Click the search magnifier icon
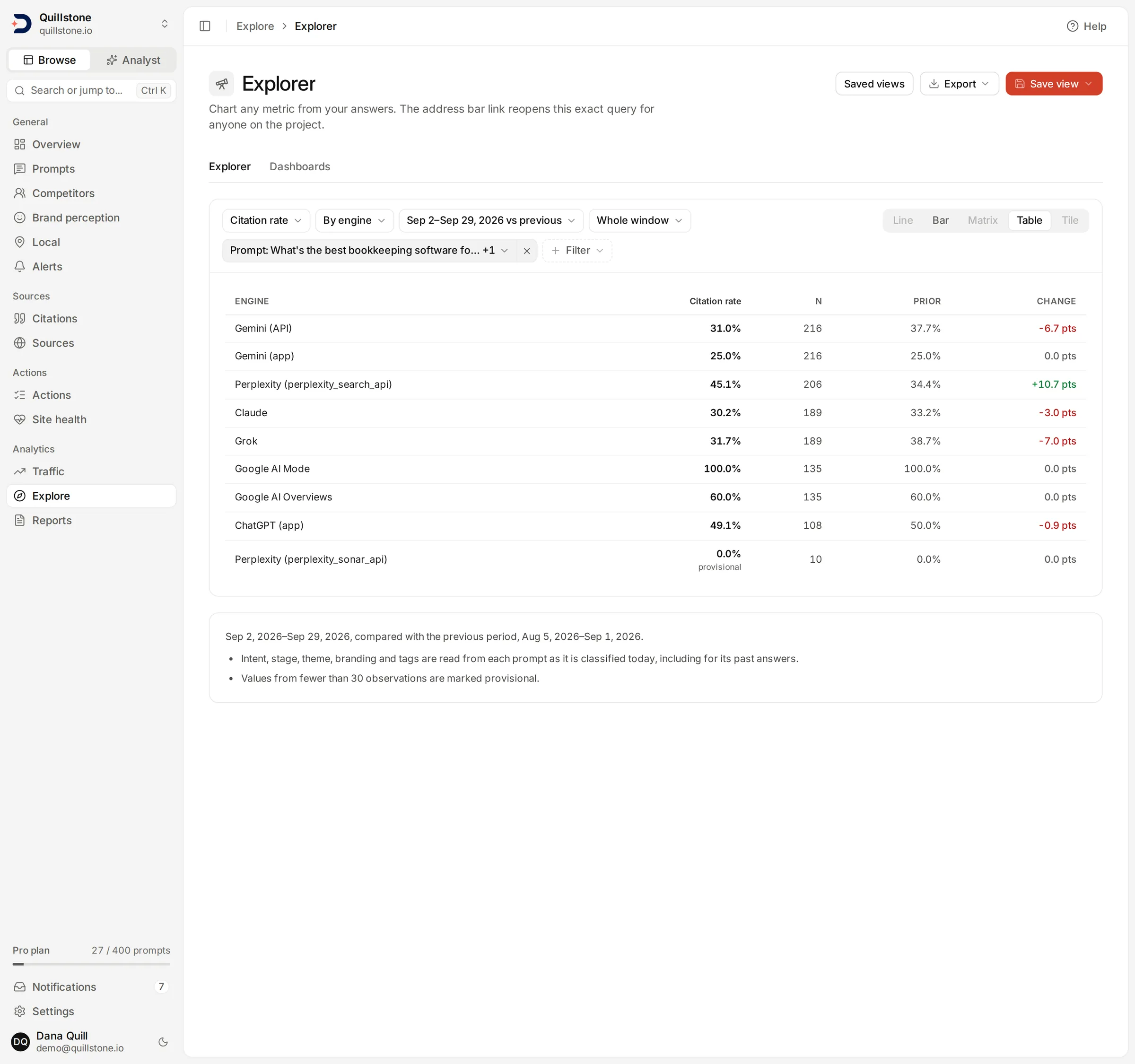The height and width of the screenshot is (1064, 1135). point(19,91)
